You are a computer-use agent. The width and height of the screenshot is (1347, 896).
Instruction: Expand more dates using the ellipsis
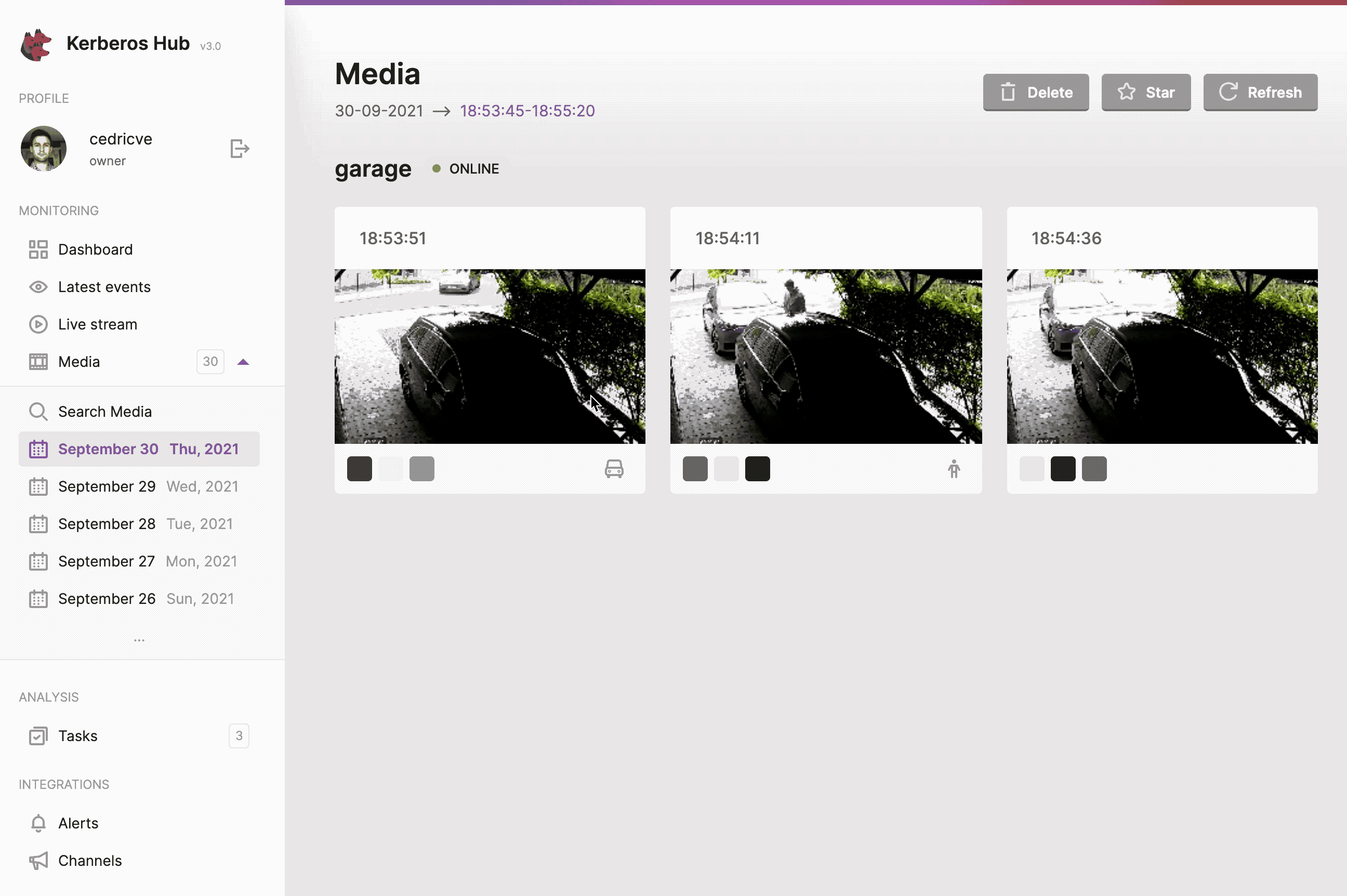[139, 639]
